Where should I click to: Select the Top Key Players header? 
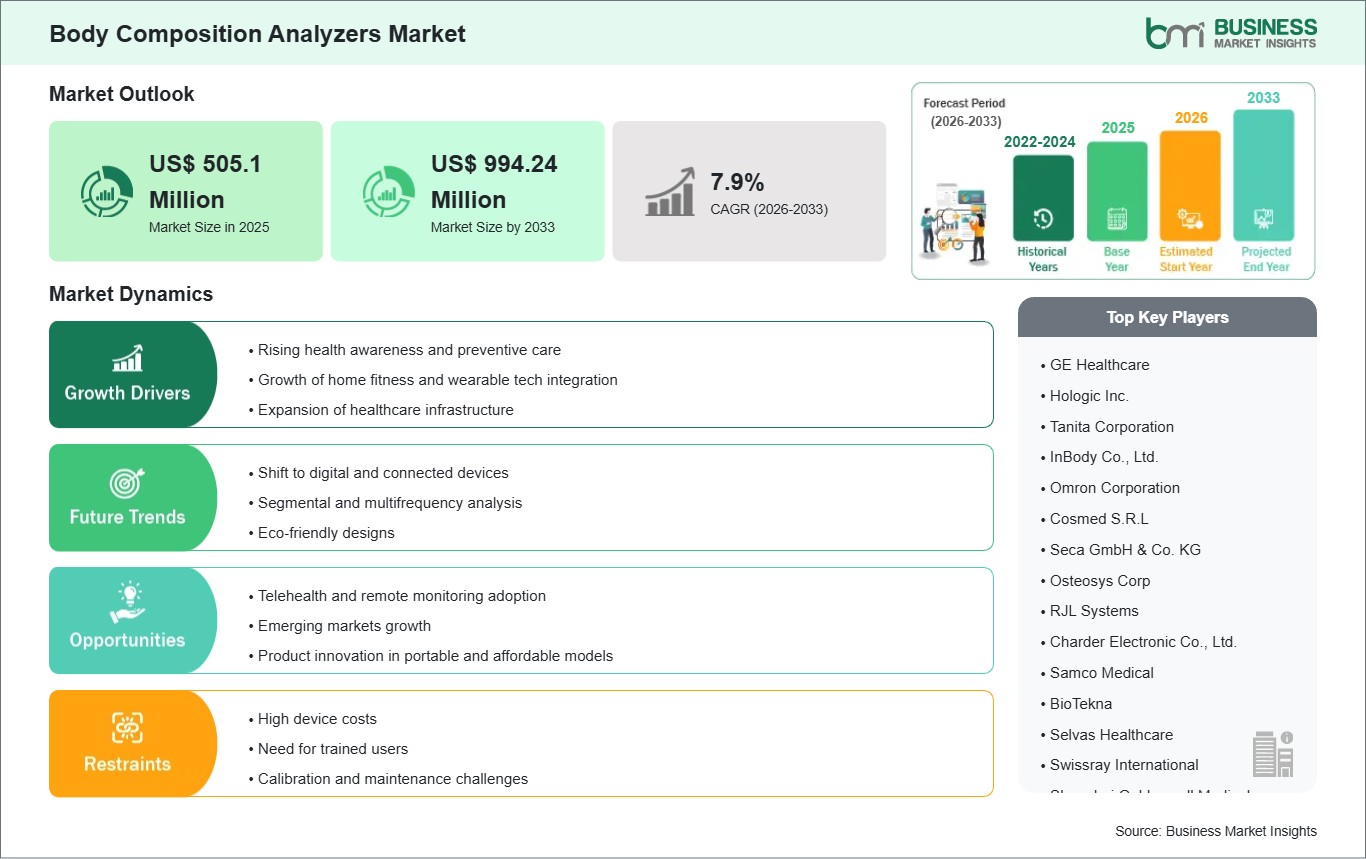1167,317
